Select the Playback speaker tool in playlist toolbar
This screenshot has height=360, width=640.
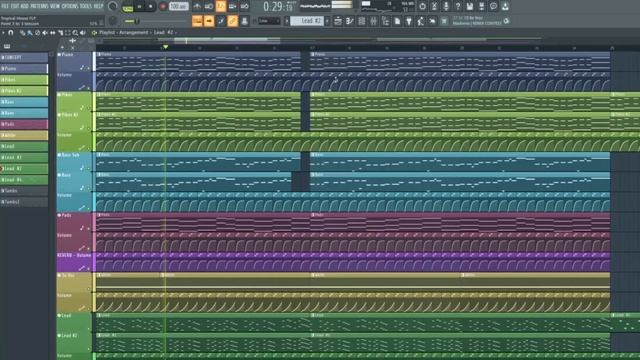point(82,32)
